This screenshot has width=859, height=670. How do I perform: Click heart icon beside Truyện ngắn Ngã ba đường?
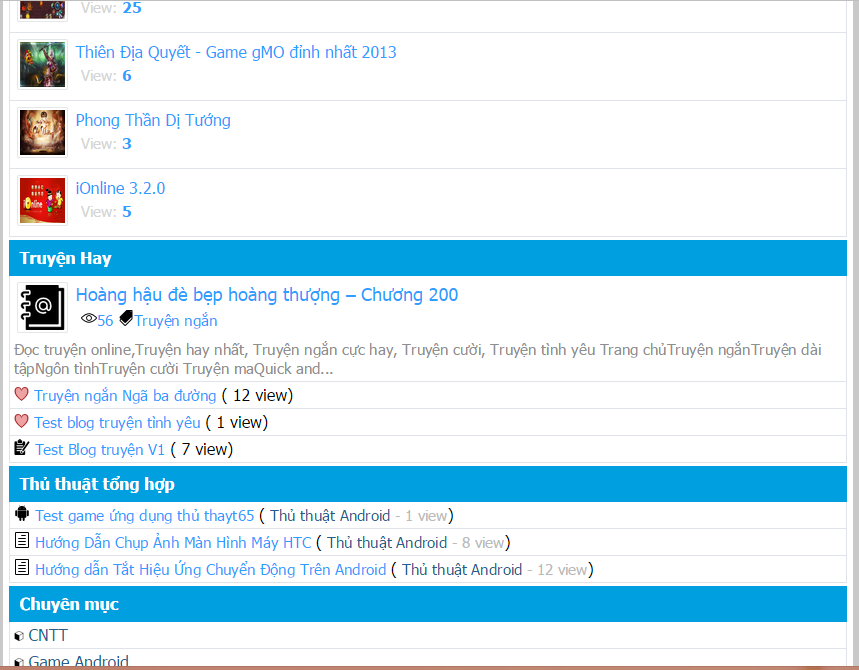click(21, 394)
